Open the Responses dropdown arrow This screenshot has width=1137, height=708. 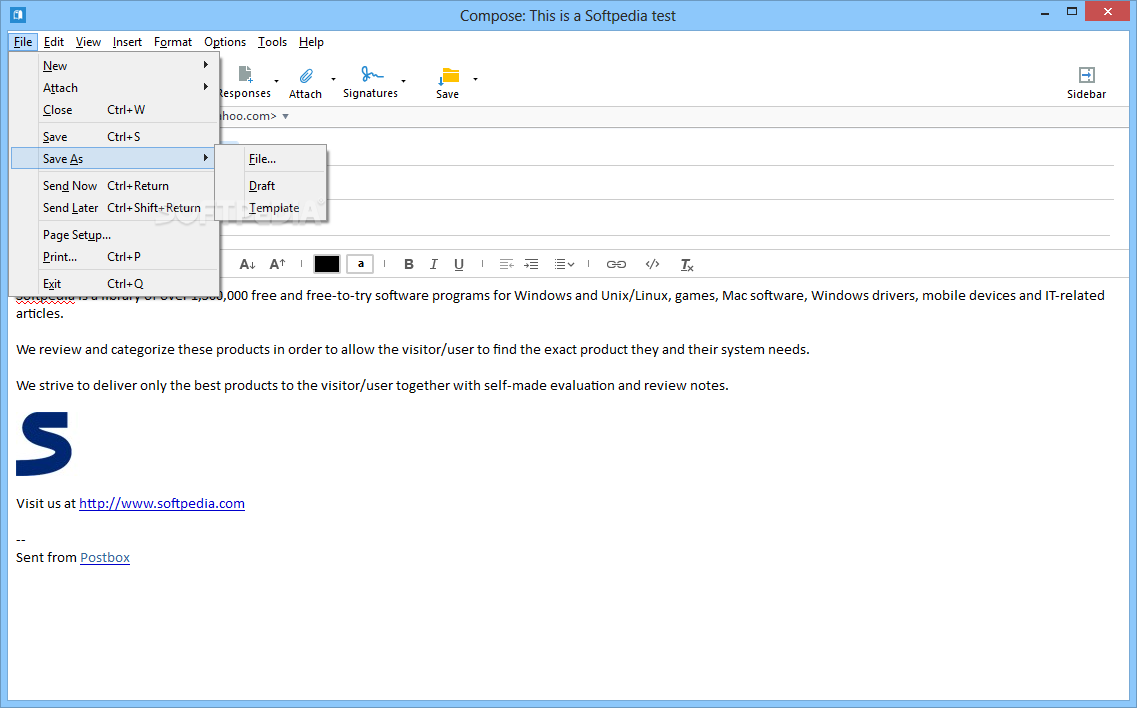point(276,81)
